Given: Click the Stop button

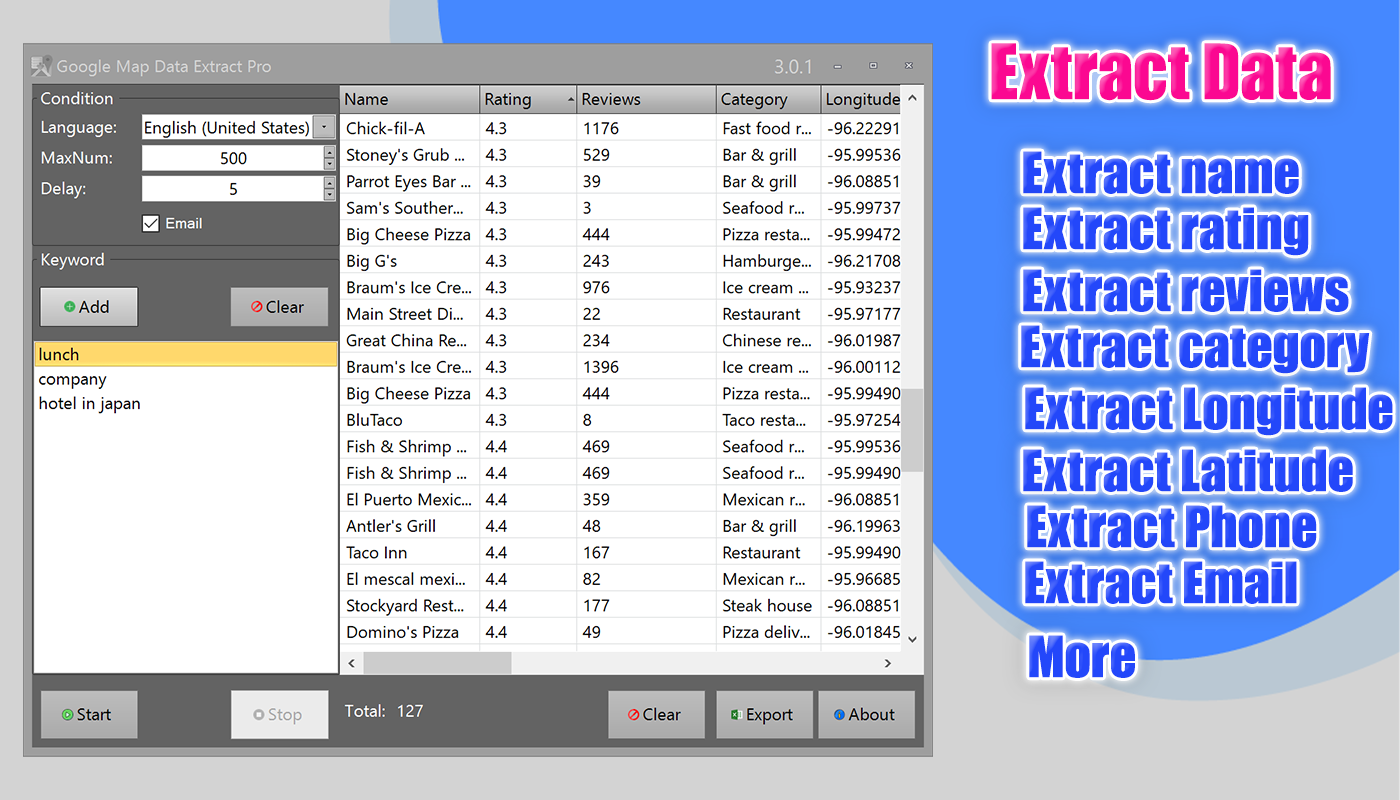Looking at the screenshot, I should (x=279, y=715).
